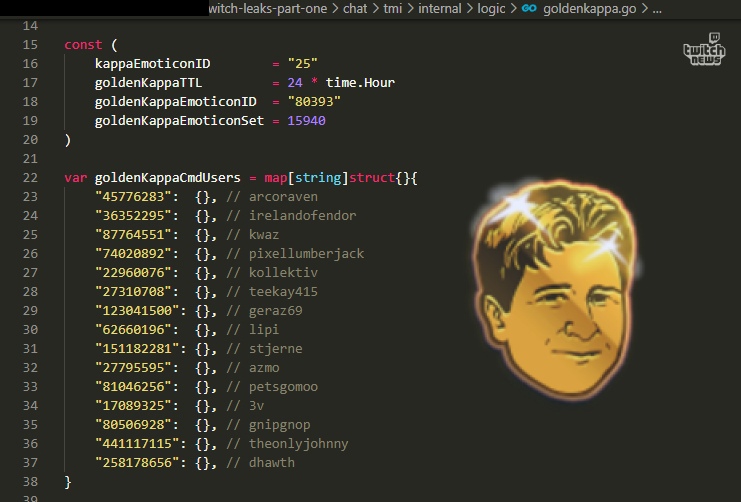This screenshot has height=502, width=741.
Task: Click the 'petsgomoo' comment
Action: point(284,387)
